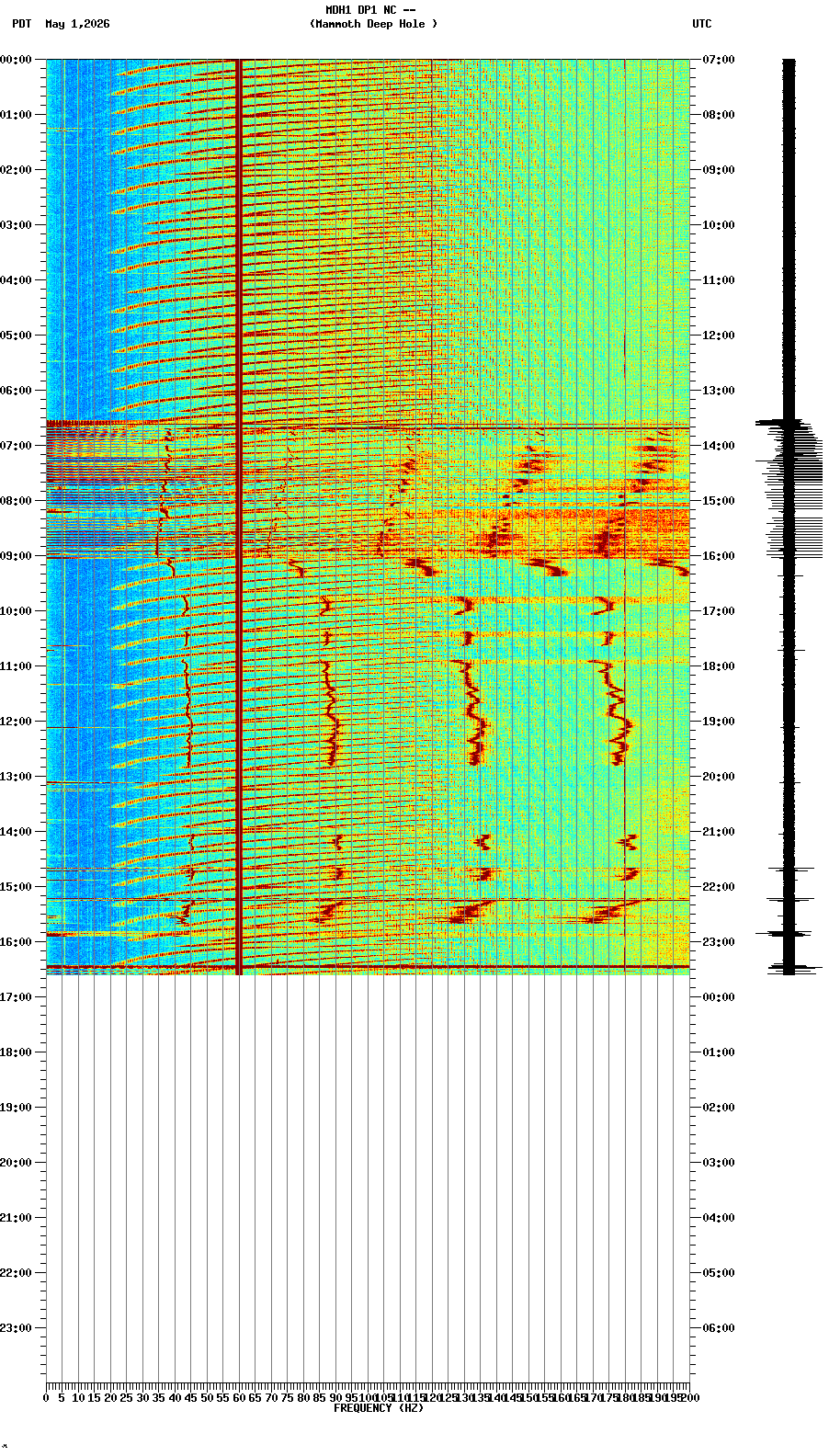Click 13:00 on the PDT time axis

pos(17,777)
